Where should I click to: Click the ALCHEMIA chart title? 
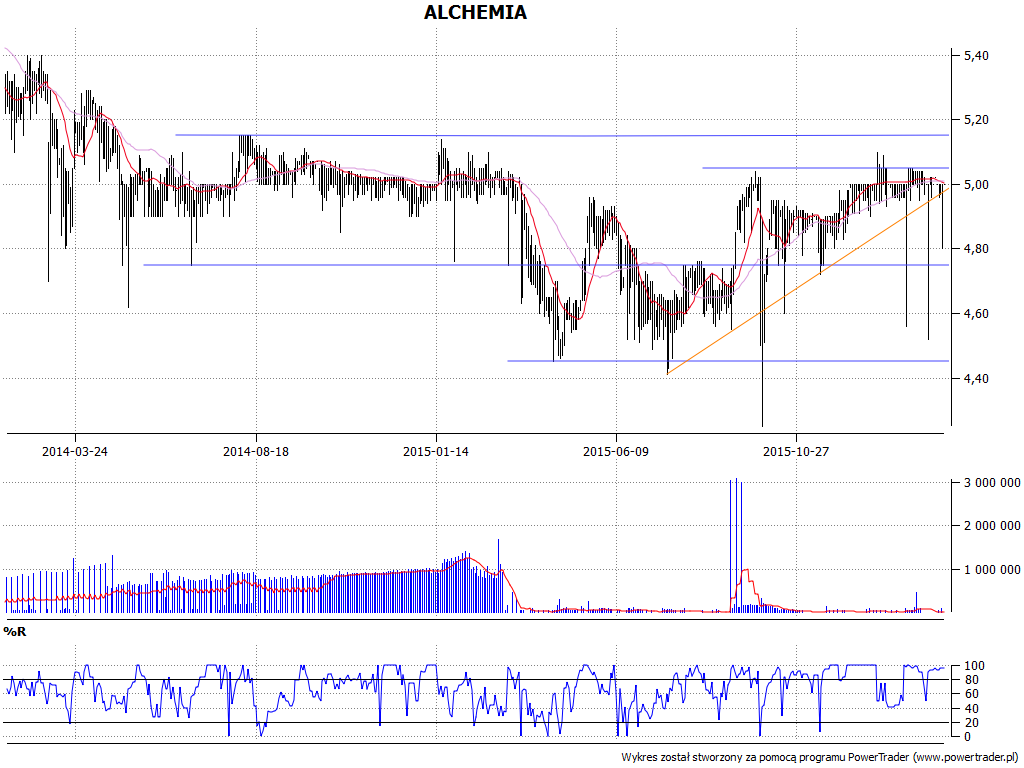pos(475,12)
